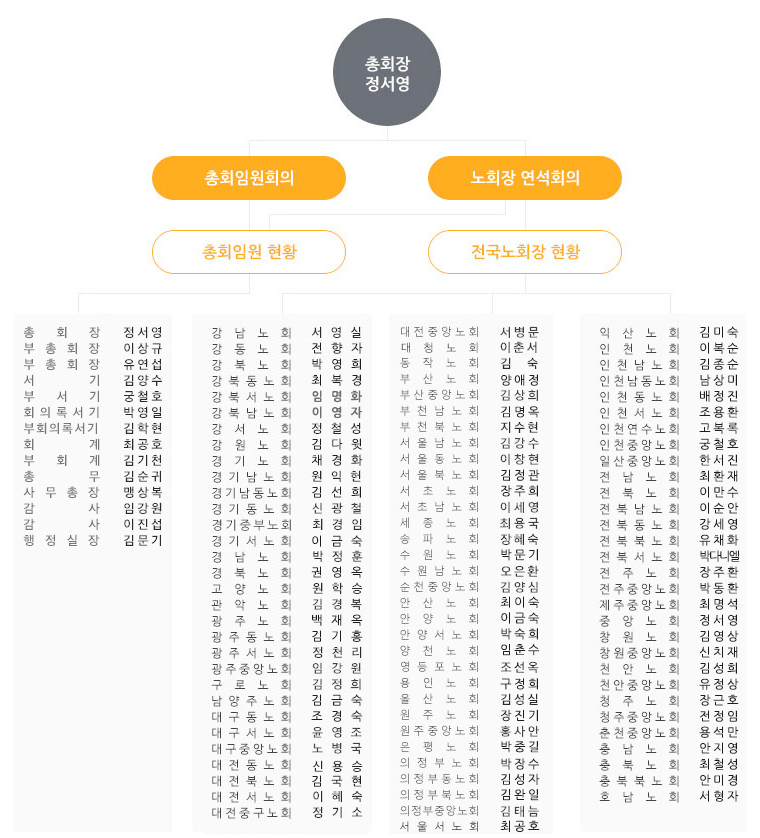Click the 익산노회 김미숙 entry

point(669,332)
